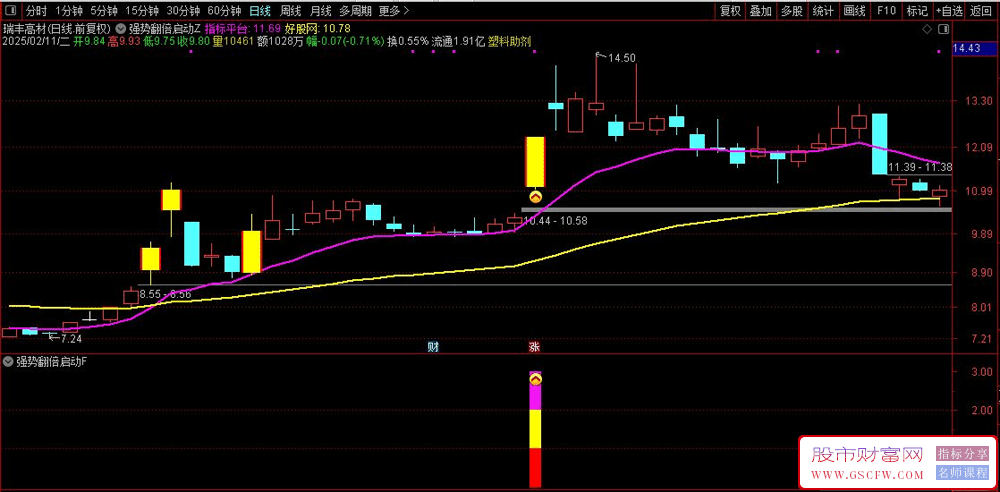This screenshot has height=492, width=1000.
Task: Click the 2025/02/11/二 date readout
Action: 35,41
